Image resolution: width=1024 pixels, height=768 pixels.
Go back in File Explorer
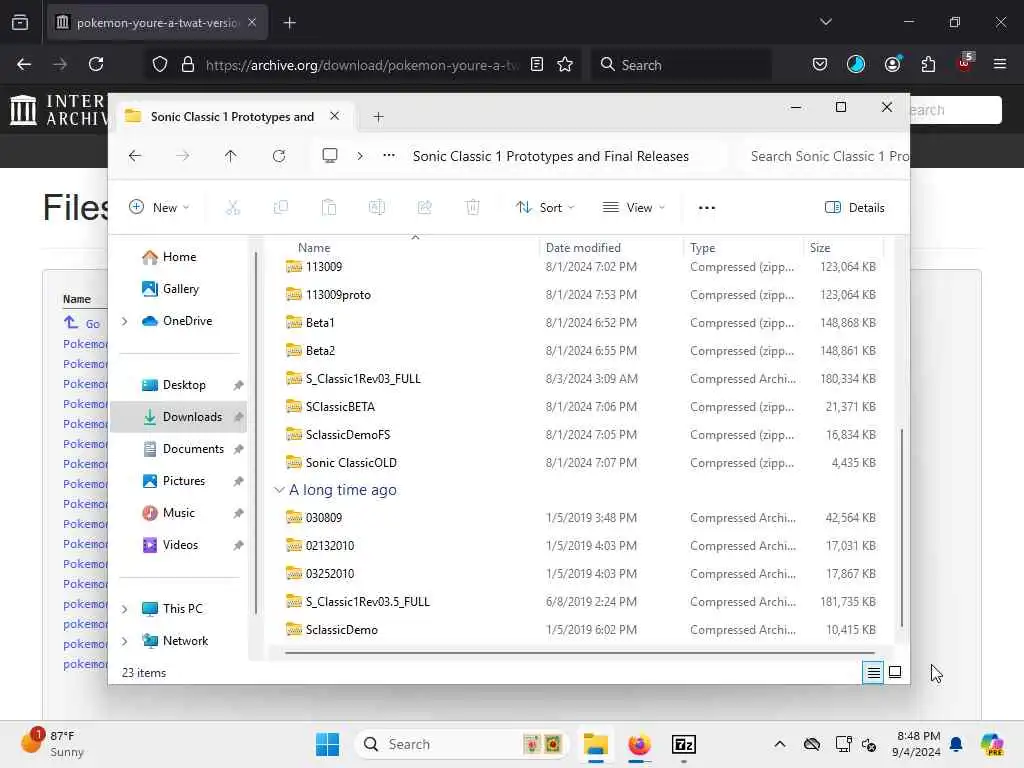[135, 156]
